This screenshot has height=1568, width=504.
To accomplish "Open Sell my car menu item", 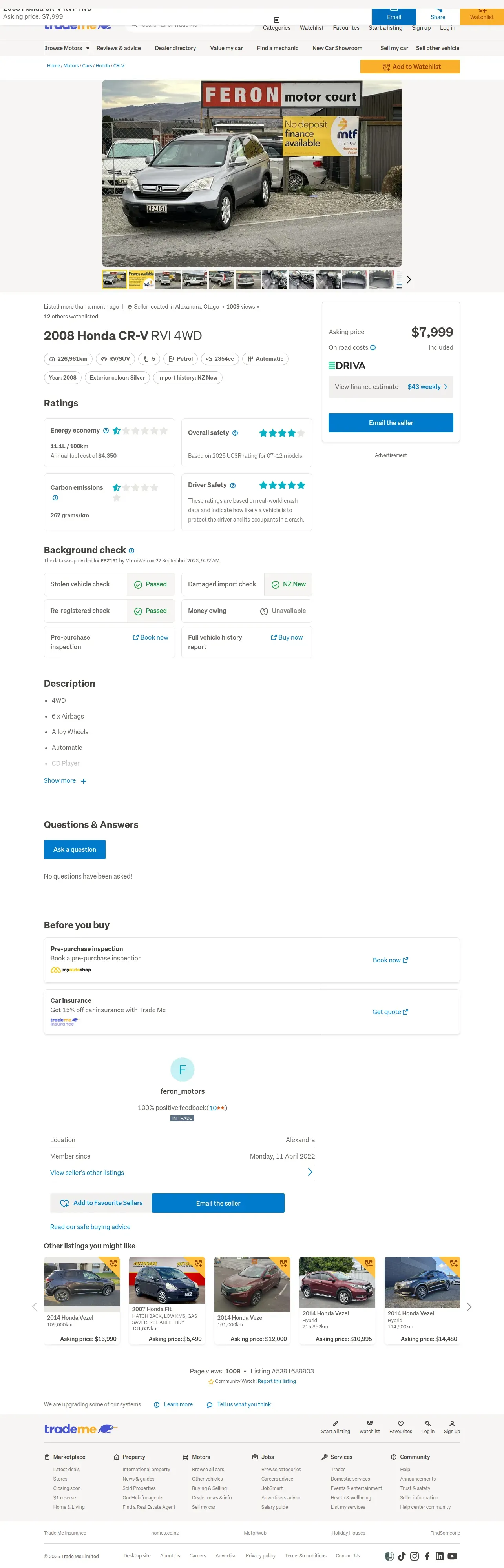I will point(394,48).
